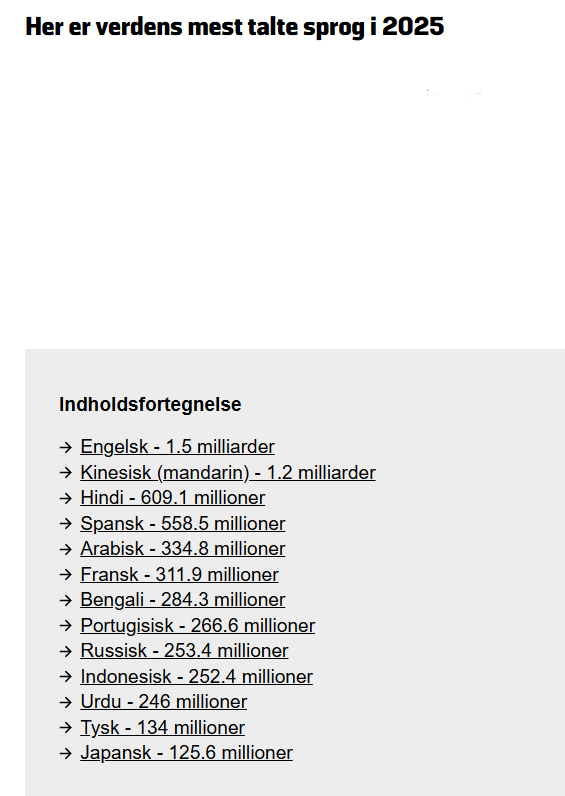The image size is (565, 796).
Task: Jump to Urdu - 246 millioner
Action: 163,702
